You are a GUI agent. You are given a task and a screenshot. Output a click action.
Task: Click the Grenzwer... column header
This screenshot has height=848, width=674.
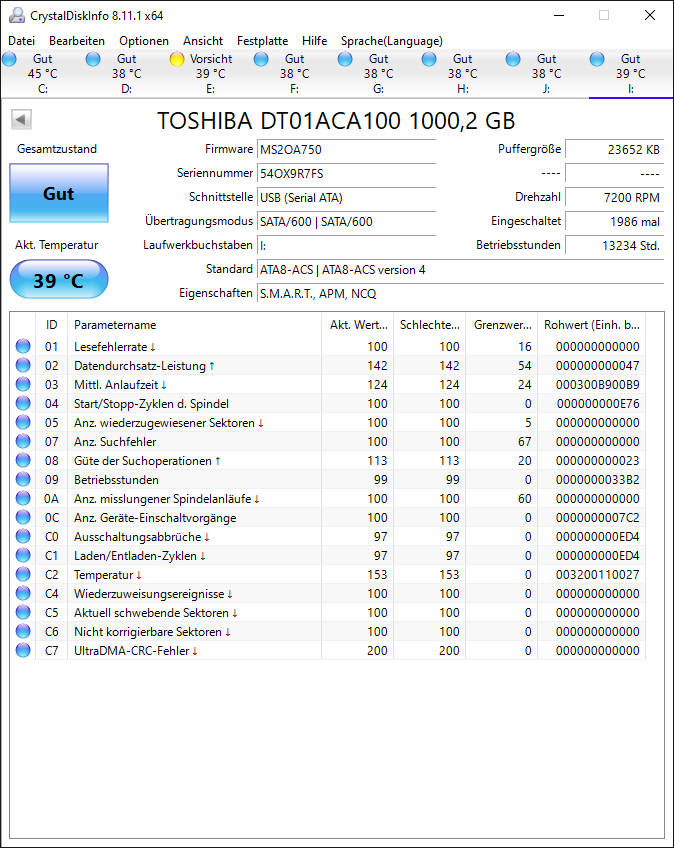pyautogui.click(x=501, y=324)
